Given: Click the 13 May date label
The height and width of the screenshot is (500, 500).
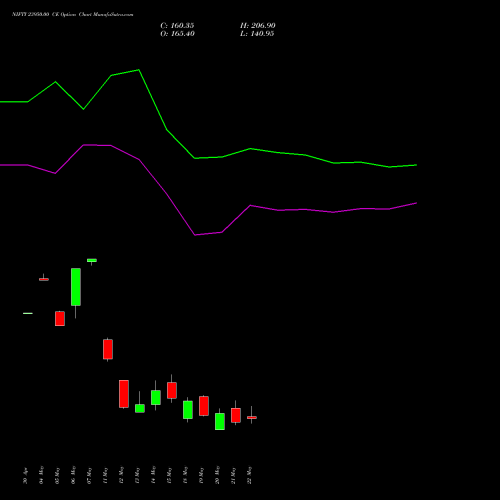Looking at the screenshot, I should click(x=138, y=476).
